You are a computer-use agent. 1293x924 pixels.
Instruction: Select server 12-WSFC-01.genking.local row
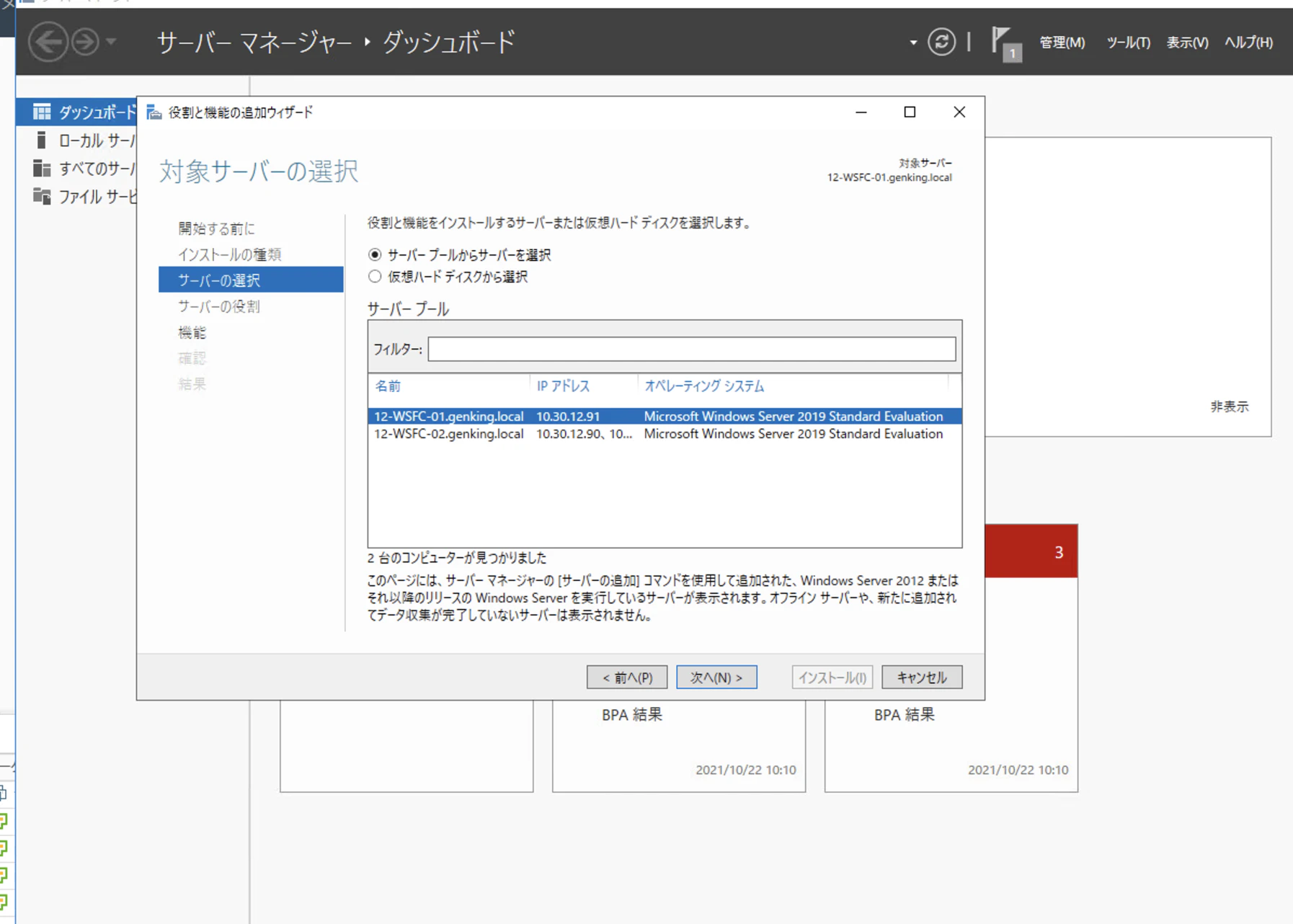coord(665,417)
